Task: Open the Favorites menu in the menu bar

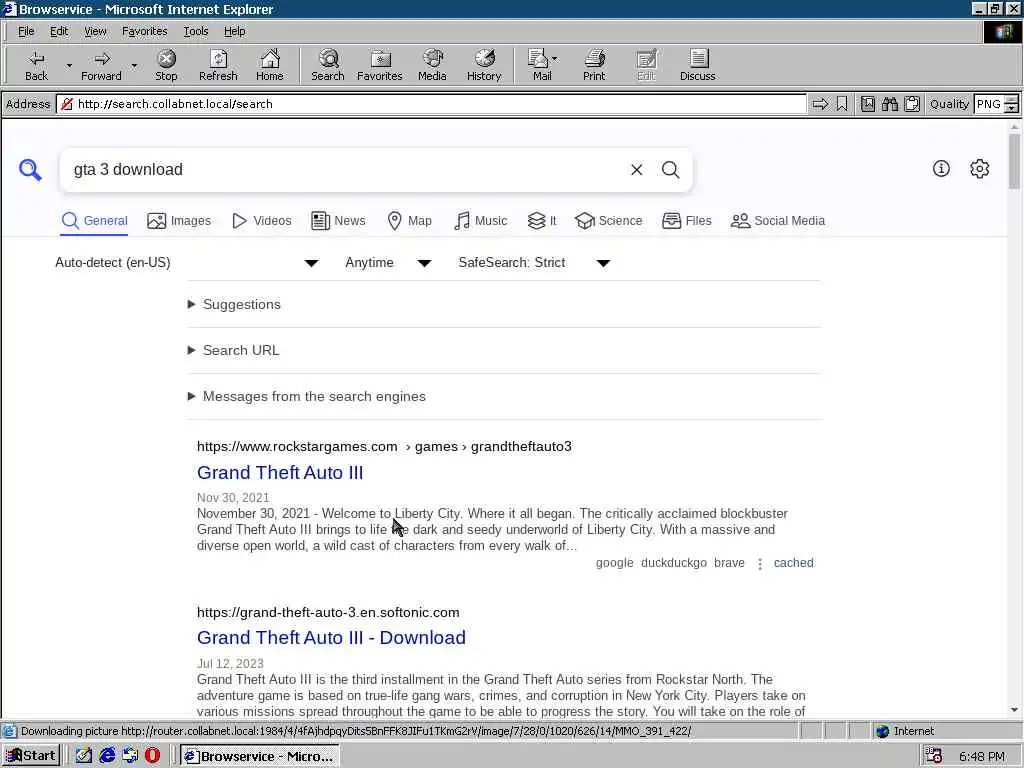Action: coord(144,31)
